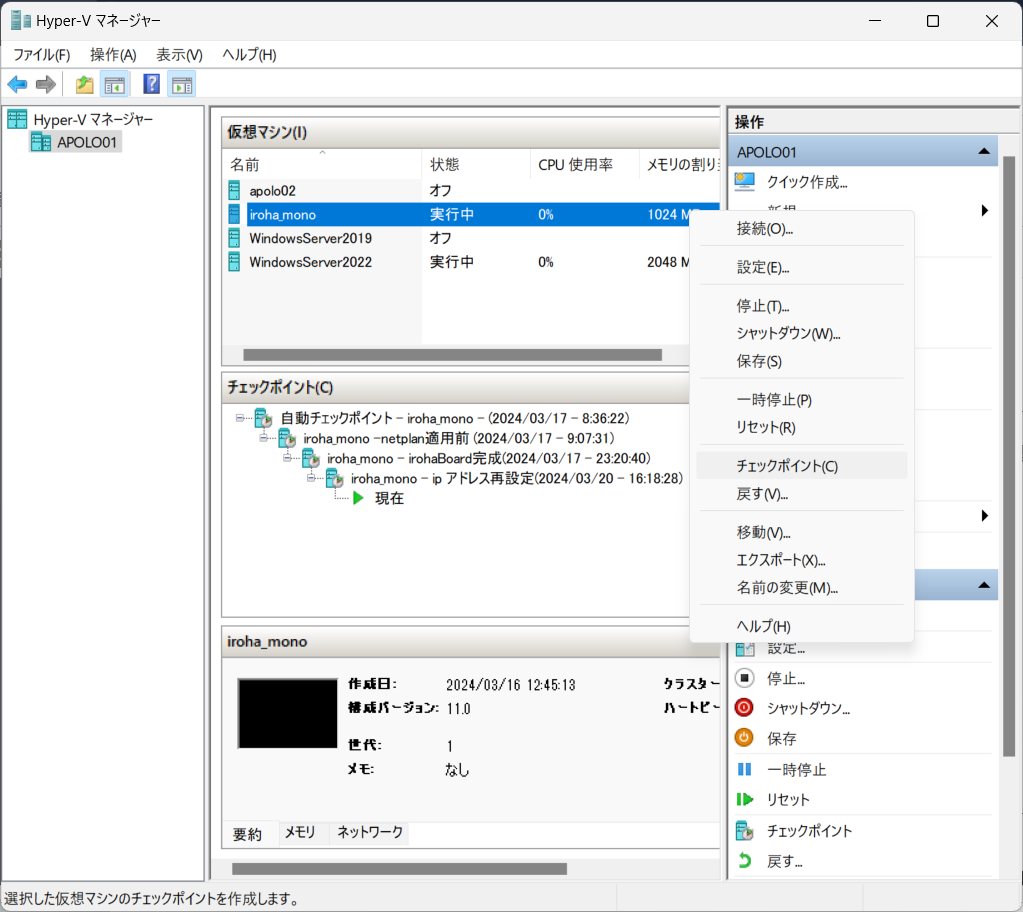The image size is (1023, 912).
Task: Collapse the lower VM actions section arrow
Action: [x=984, y=585]
